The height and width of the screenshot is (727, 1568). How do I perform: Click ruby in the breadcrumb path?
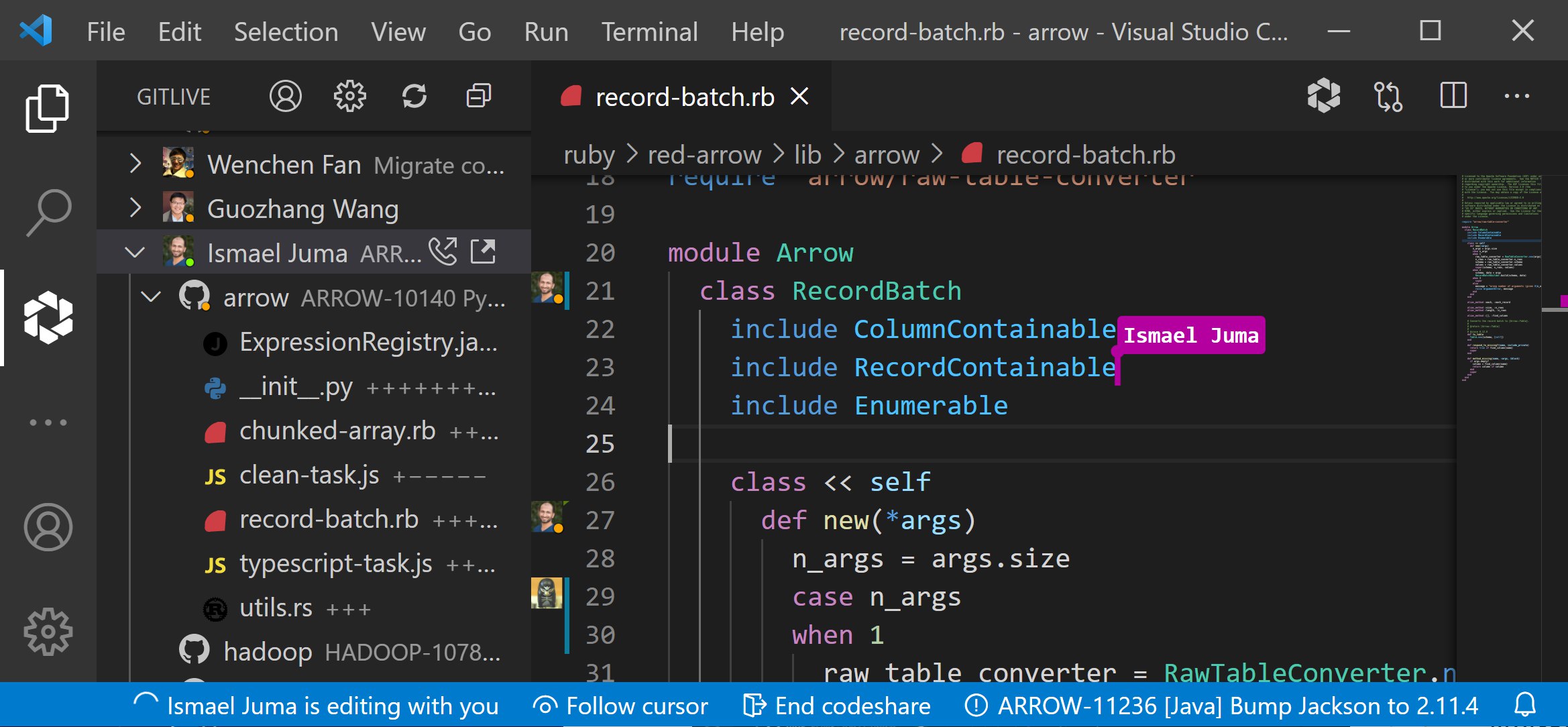(590, 155)
